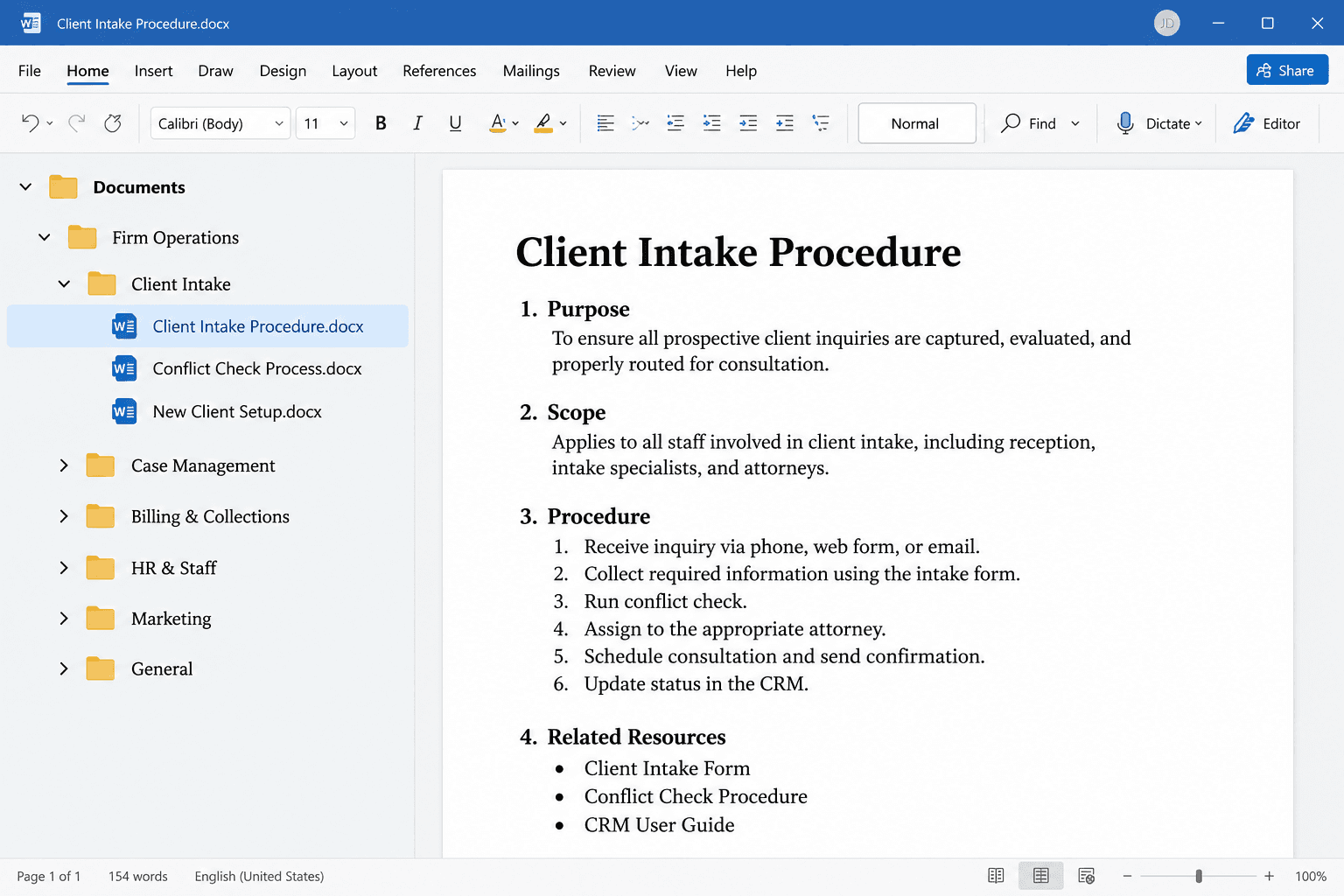Open Conflict Check Process.docx file
This screenshot has width=1344, height=896.
(x=257, y=369)
